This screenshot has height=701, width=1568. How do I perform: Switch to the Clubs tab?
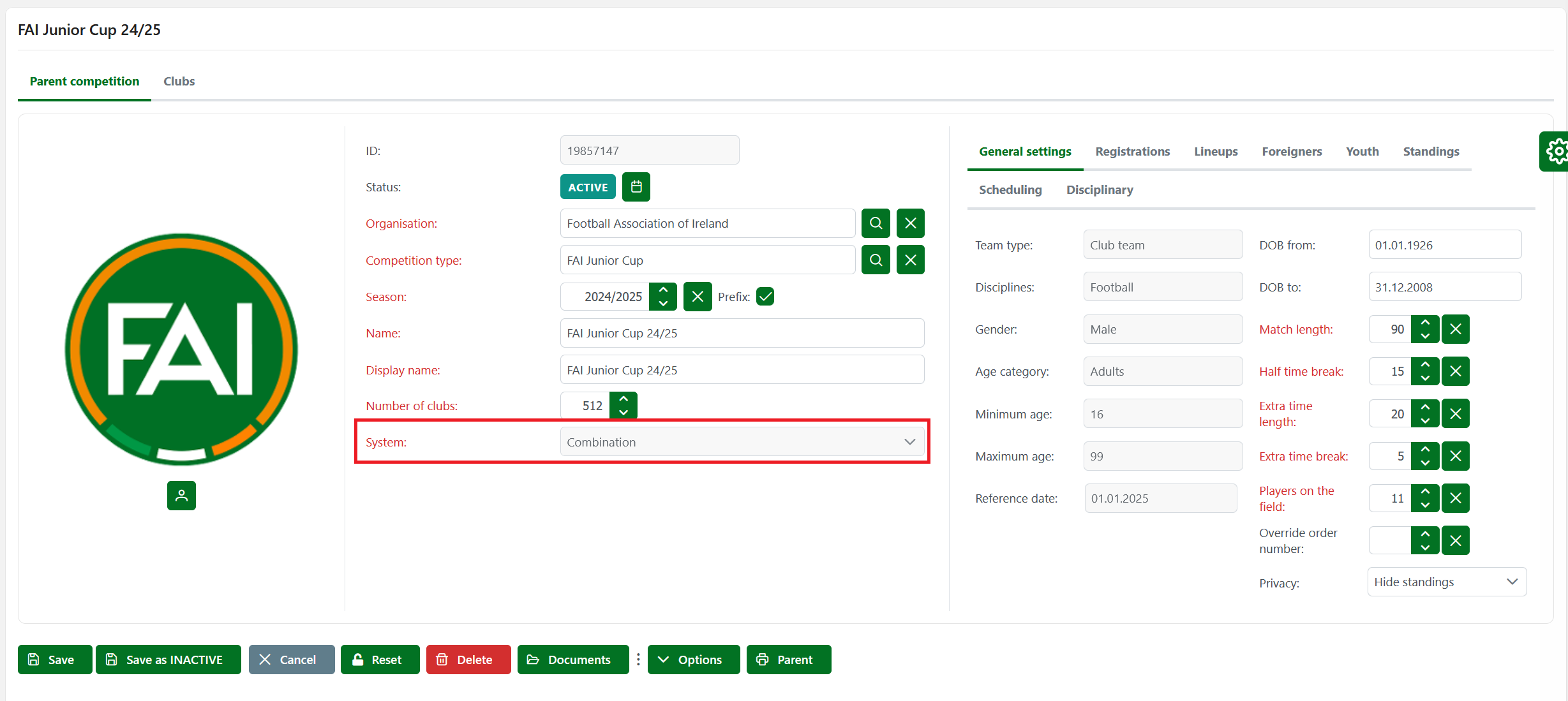click(179, 81)
